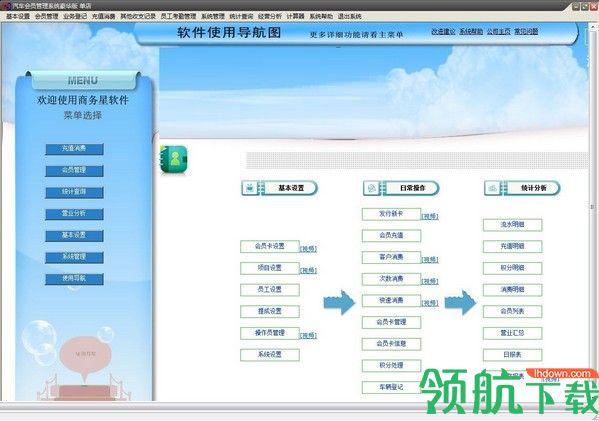The height and width of the screenshot is (421, 599).
Task: Open the 视频 link beside 发行新卡
Action: pyautogui.click(x=430, y=217)
